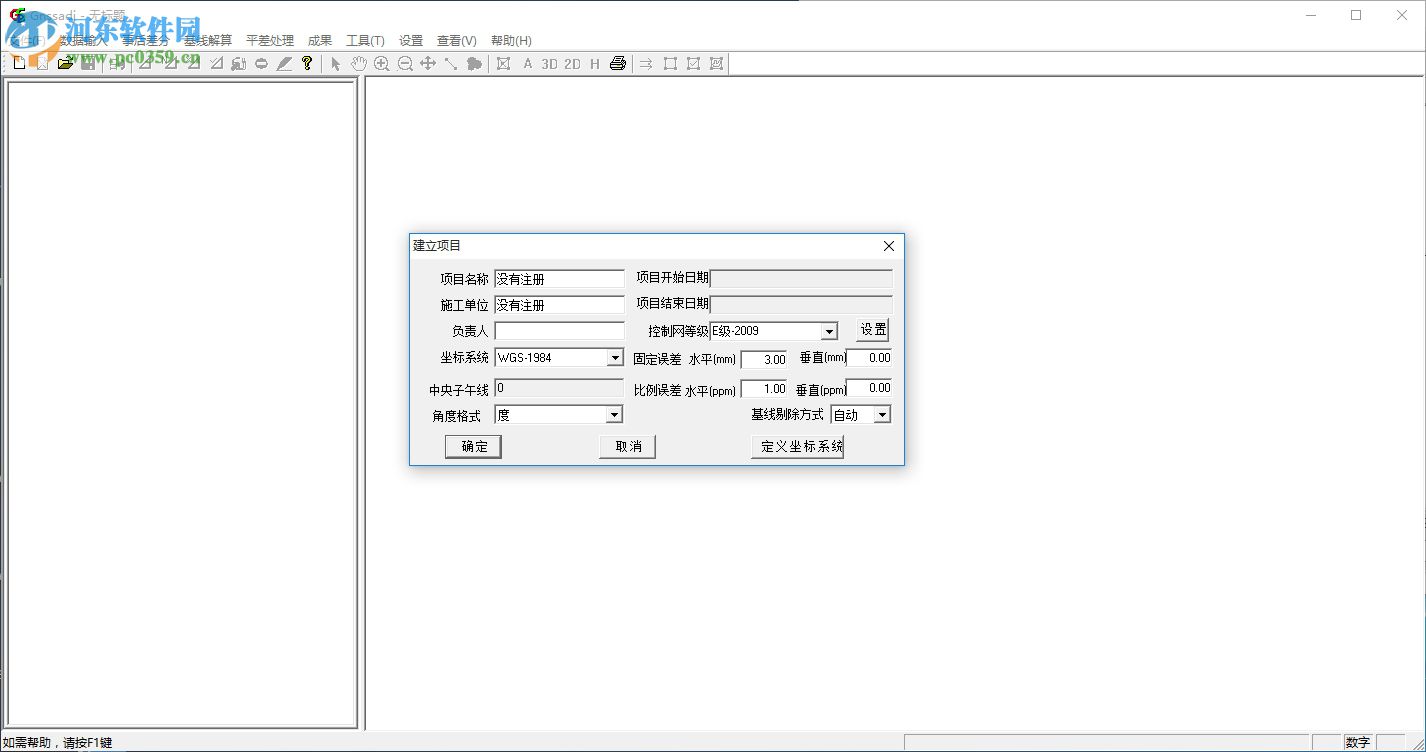Click the 负责人 input field
The image size is (1426, 752).
pyautogui.click(x=559, y=331)
